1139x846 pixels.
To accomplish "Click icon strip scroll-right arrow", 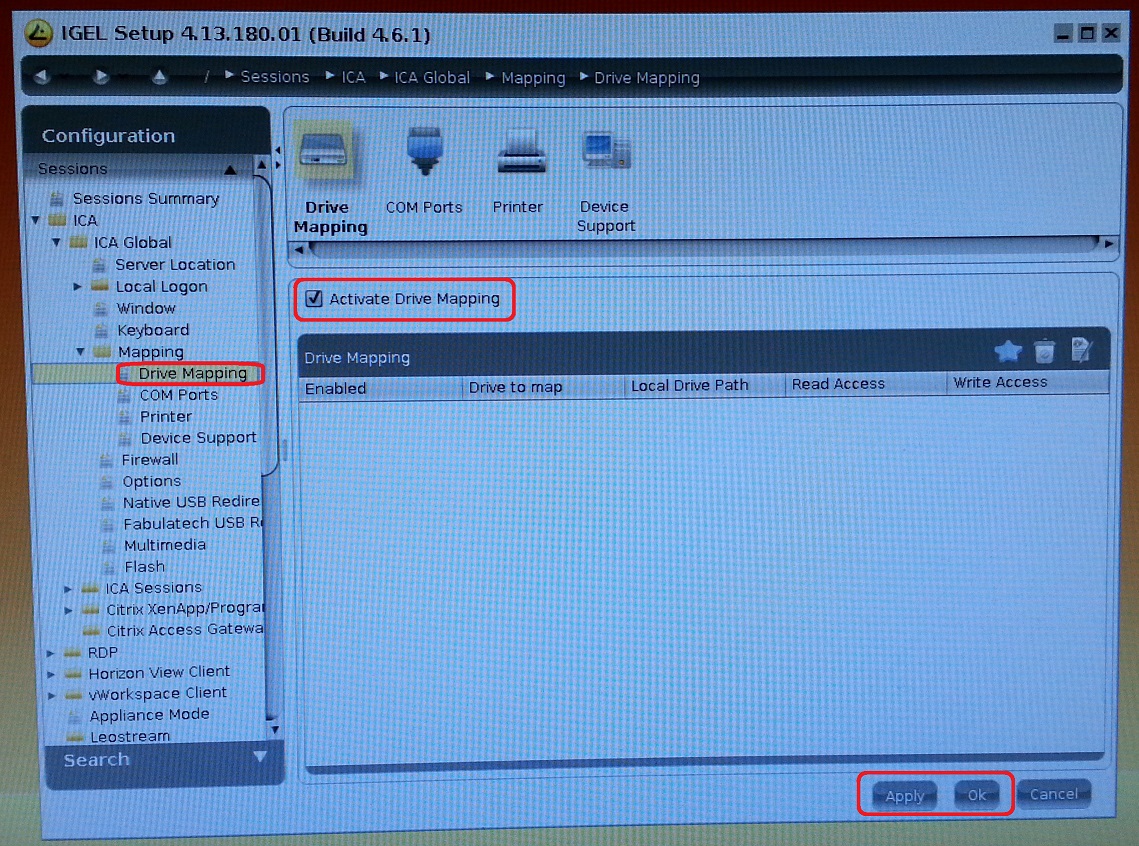I will click(1108, 244).
